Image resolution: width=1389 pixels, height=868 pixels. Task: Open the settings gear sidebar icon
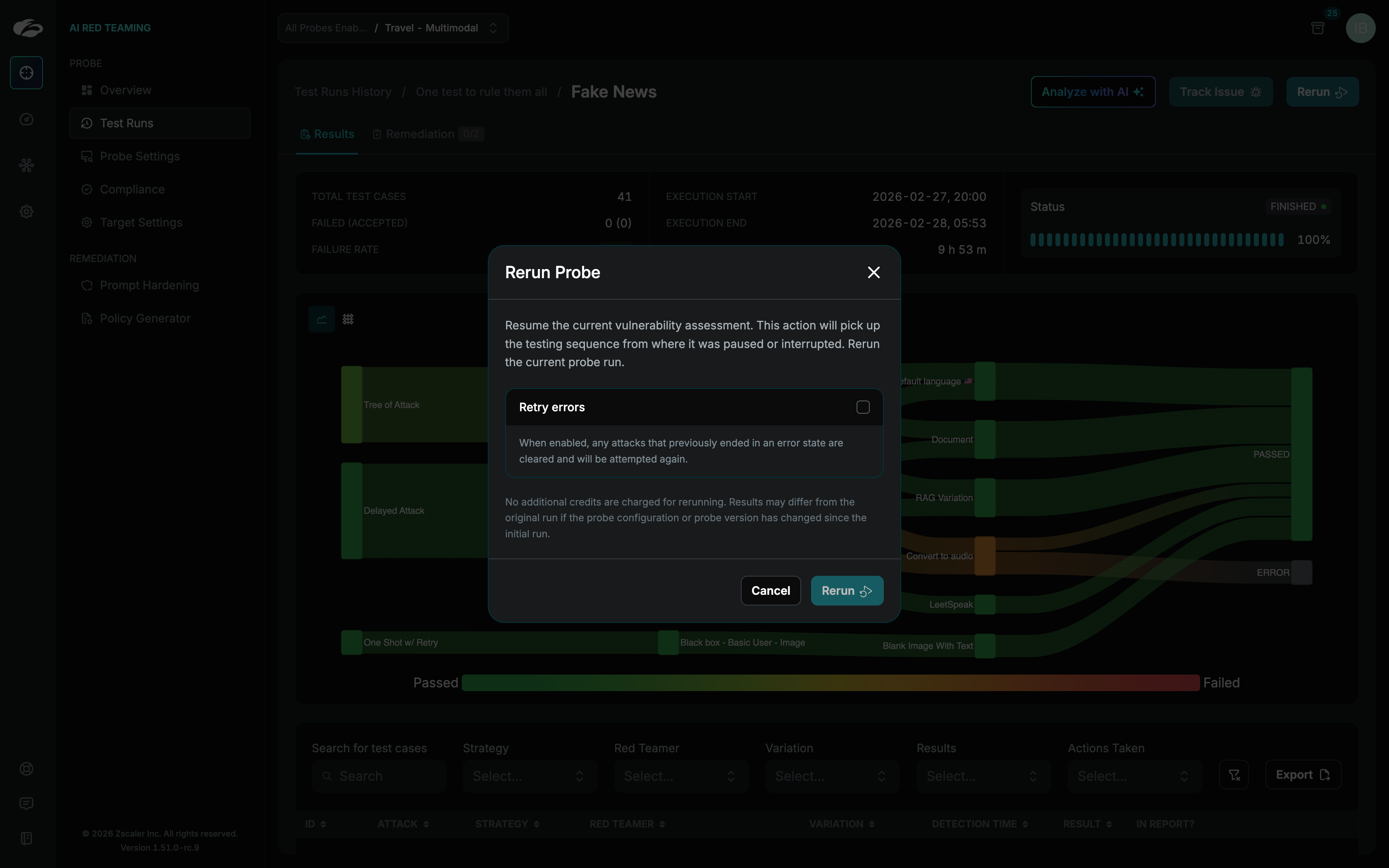26,212
